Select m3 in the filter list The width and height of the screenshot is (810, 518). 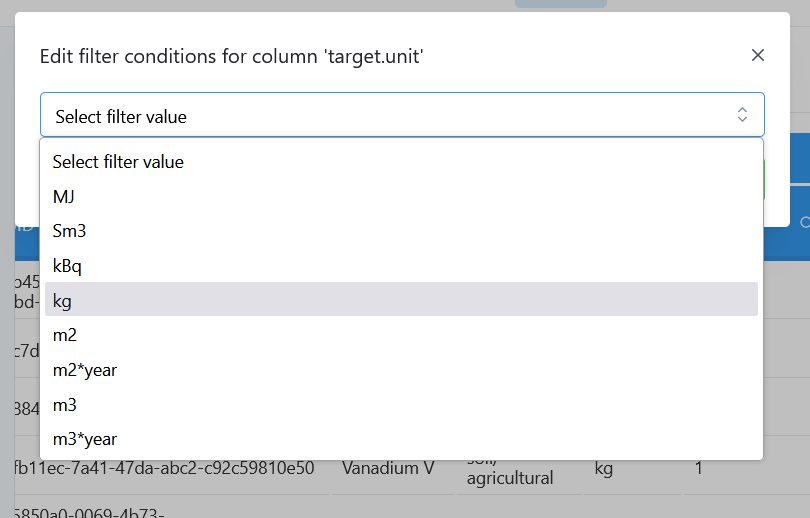click(401, 405)
